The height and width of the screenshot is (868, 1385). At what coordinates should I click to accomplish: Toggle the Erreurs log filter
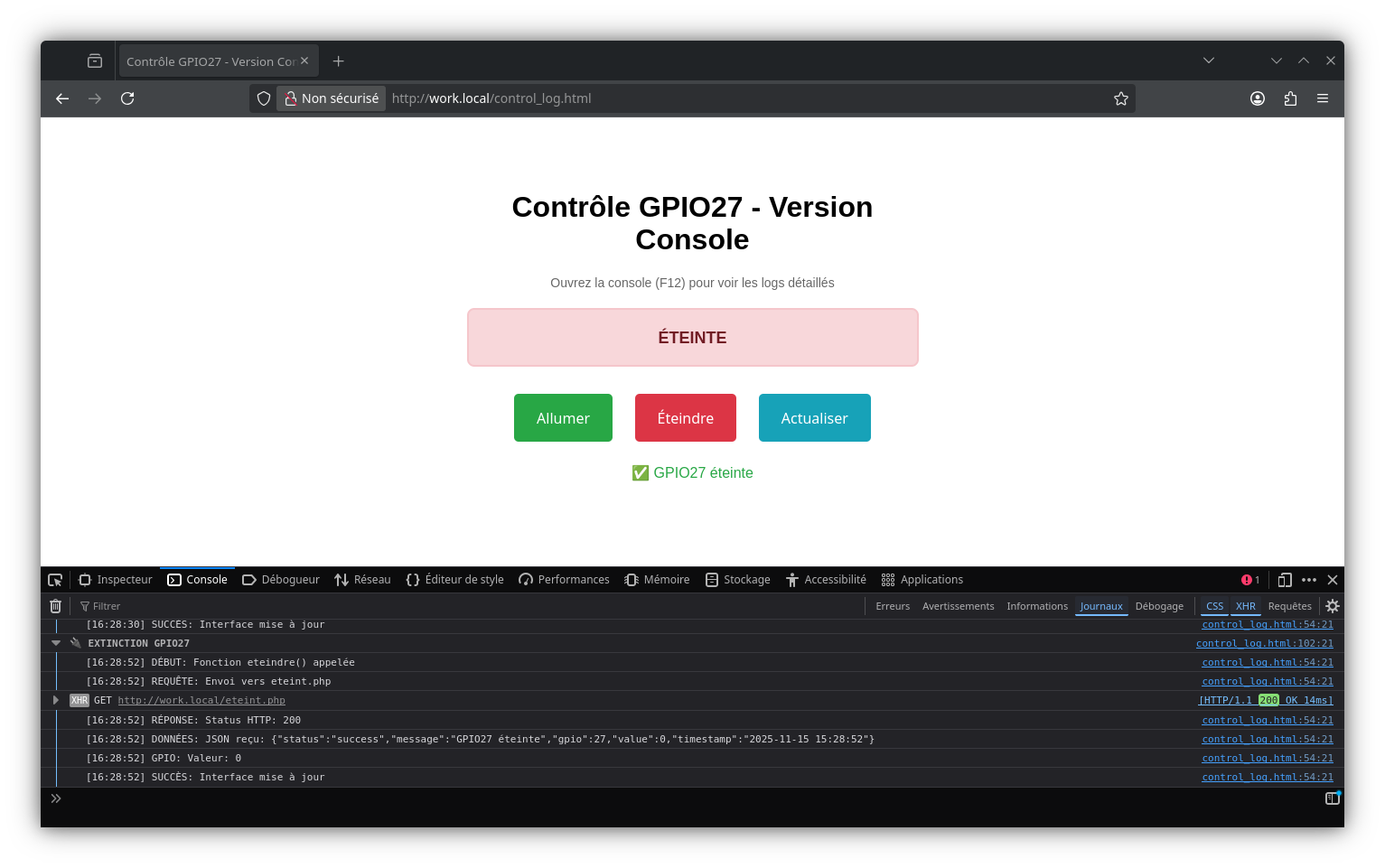pyautogui.click(x=892, y=606)
